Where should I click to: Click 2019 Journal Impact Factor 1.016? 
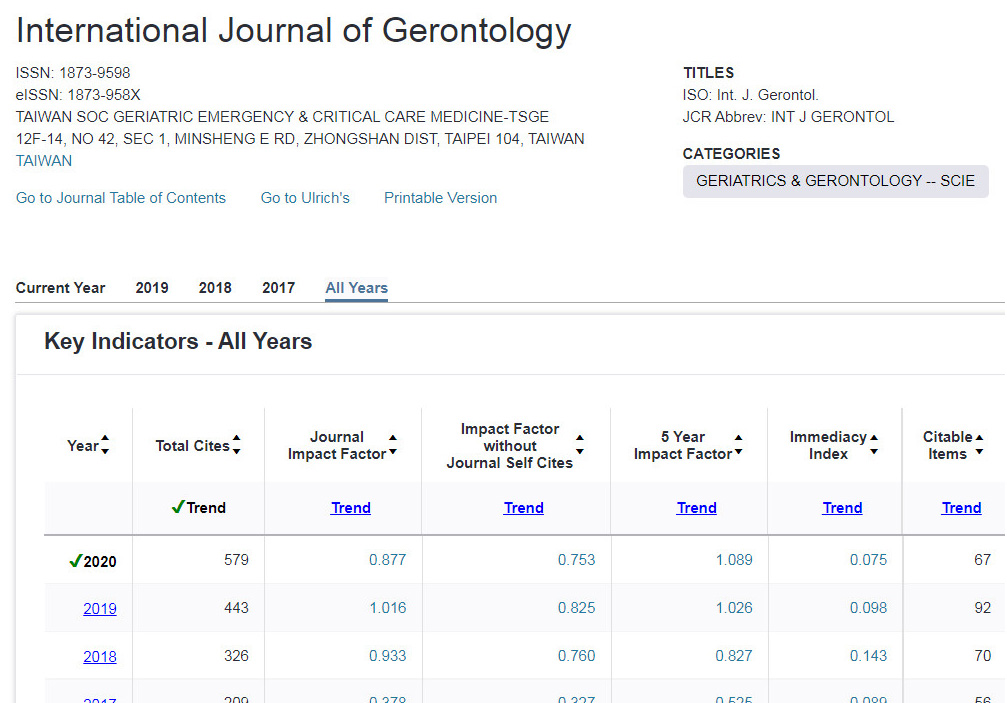coord(387,608)
